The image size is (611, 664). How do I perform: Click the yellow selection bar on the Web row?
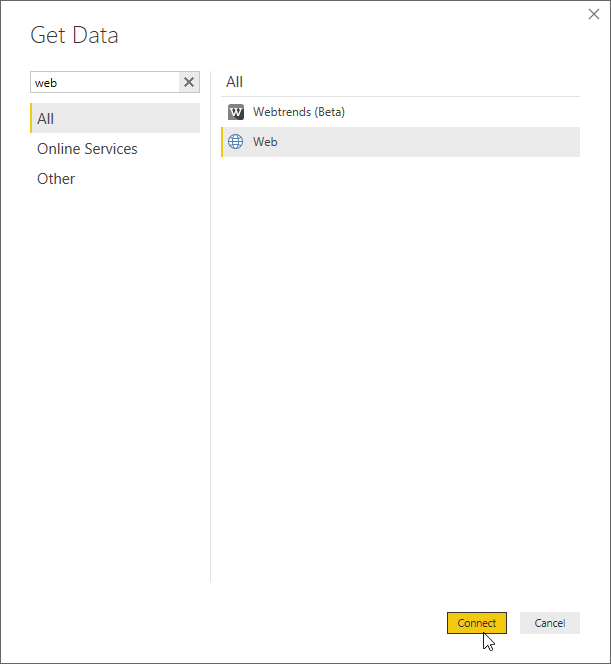click(x=222, y=142)
